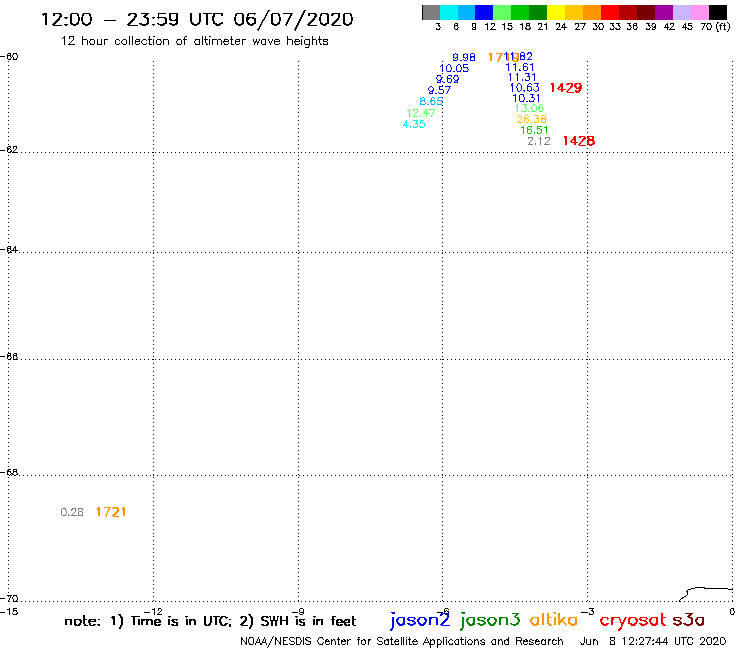Click the -68 latitude axis label

pyautogui.click(x=9, y=472)
